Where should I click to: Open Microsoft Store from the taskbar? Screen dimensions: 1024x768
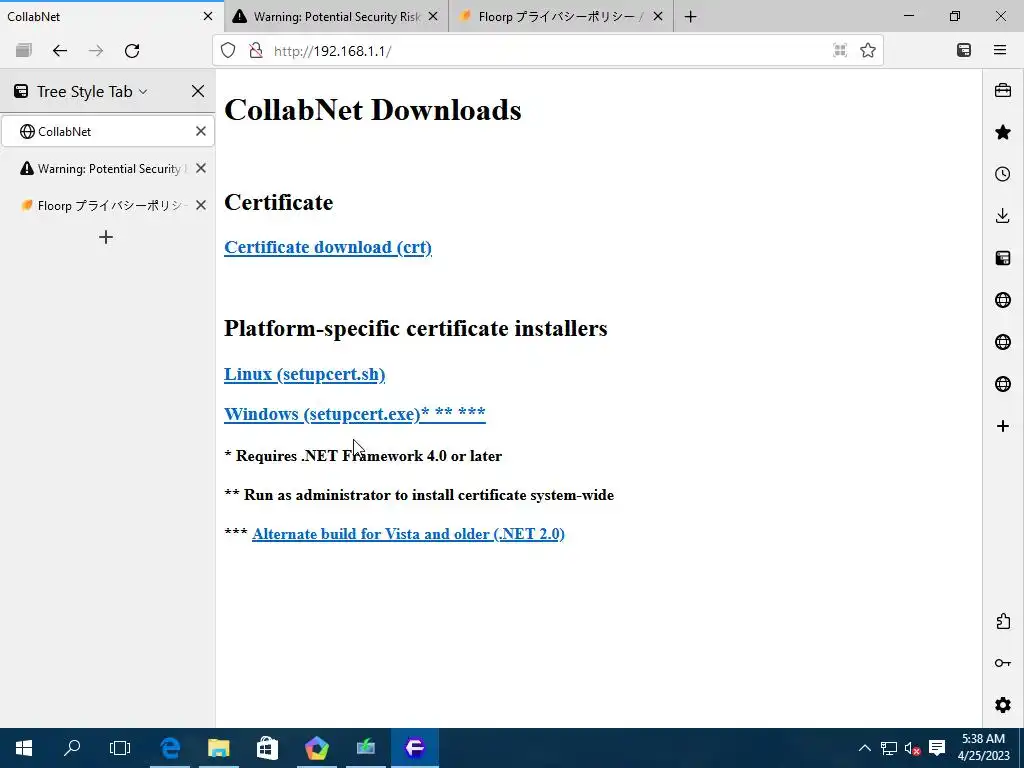point(268,748)
